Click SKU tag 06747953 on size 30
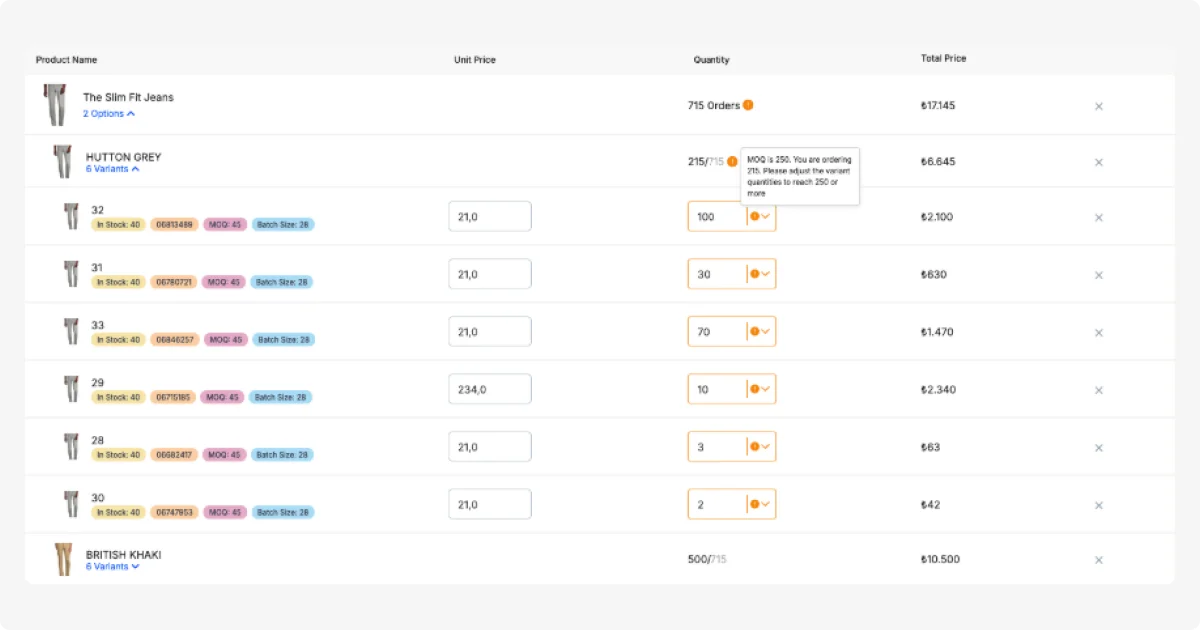Image resolution: width=1200 pixels, height=630 pixels. click(x=175, y=512)
